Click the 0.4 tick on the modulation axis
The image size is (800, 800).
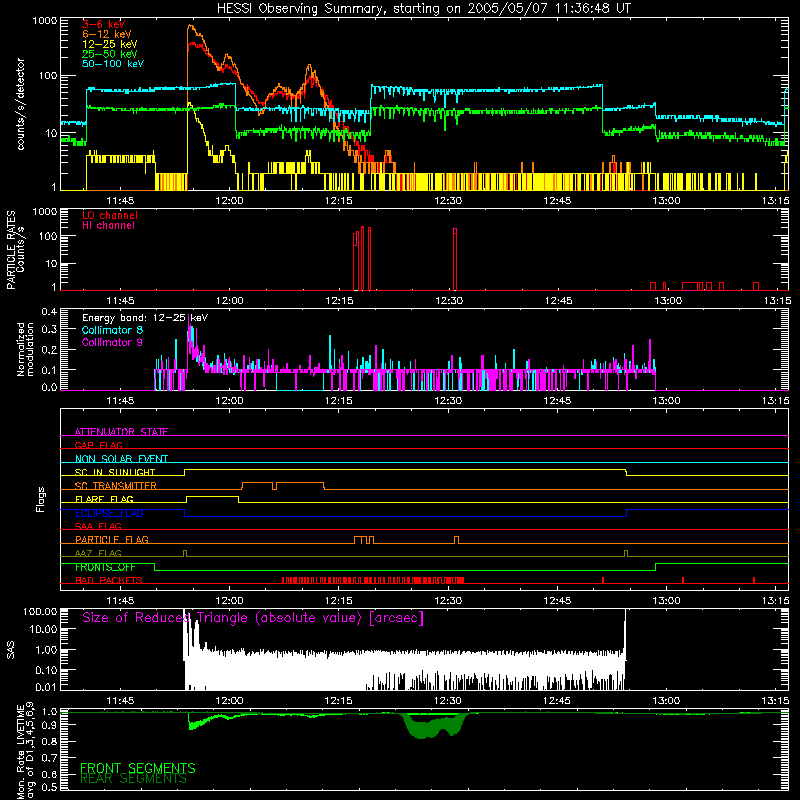tap(49, 311)
